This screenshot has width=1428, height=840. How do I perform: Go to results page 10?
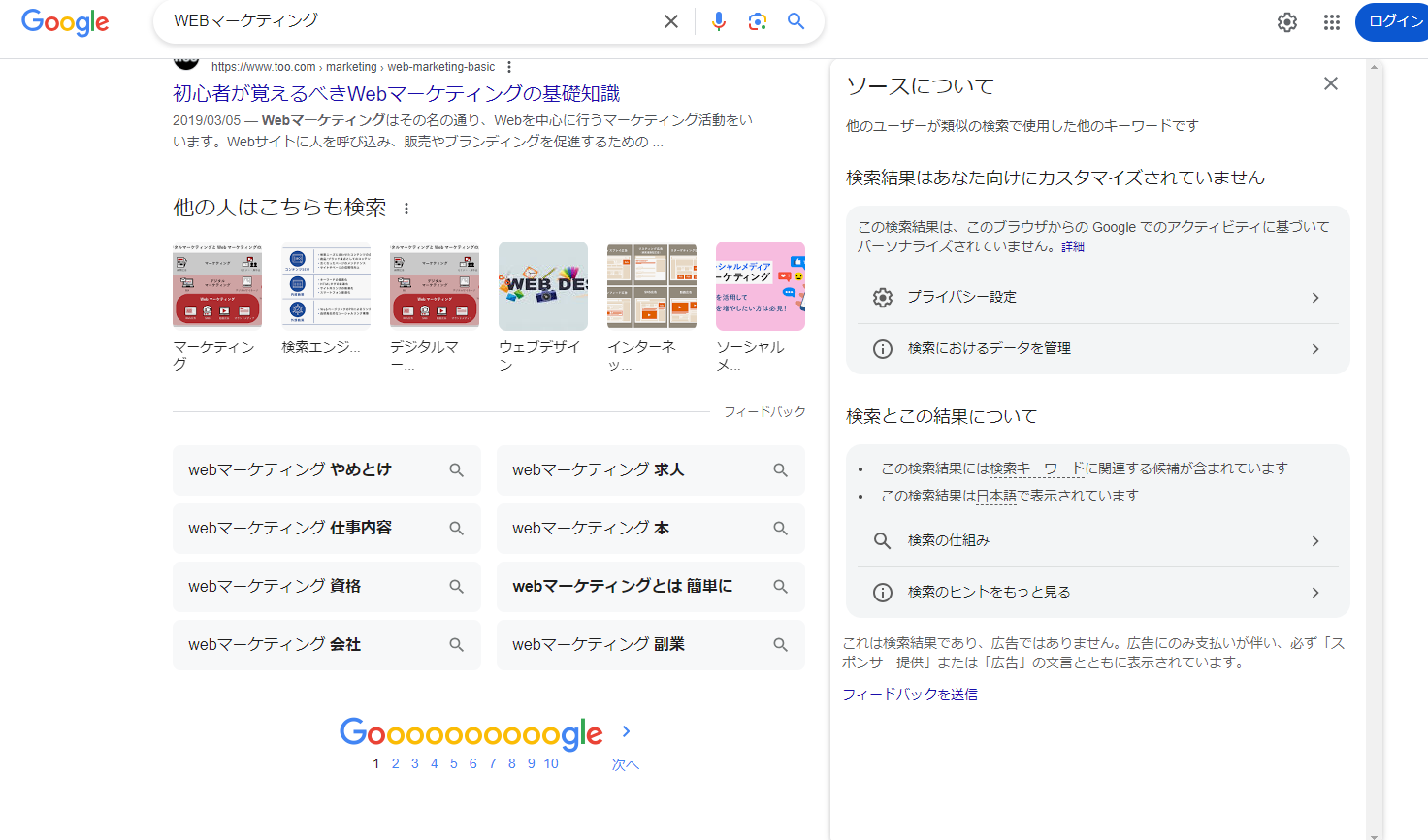551,763
